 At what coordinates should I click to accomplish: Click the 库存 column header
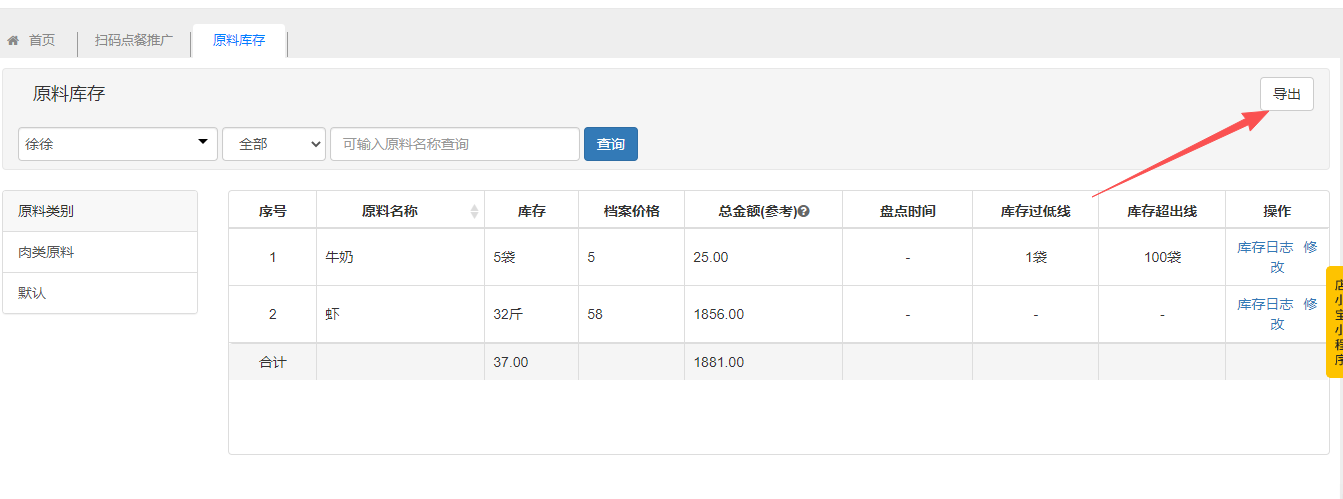click(531, 211)
